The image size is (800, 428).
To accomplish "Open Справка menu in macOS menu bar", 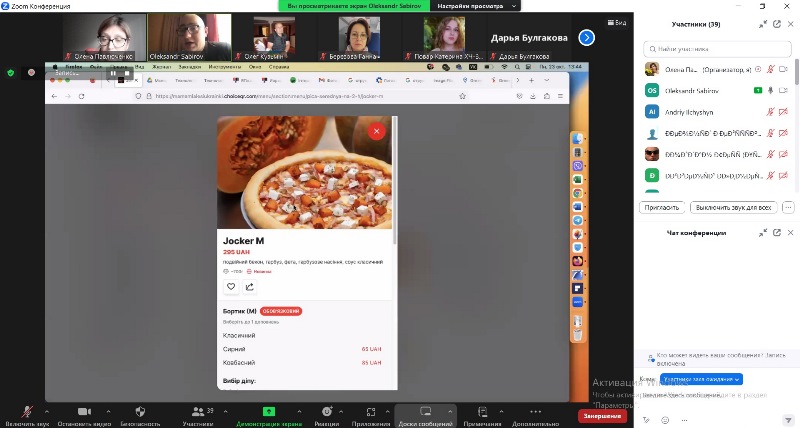I will (279, 67).
